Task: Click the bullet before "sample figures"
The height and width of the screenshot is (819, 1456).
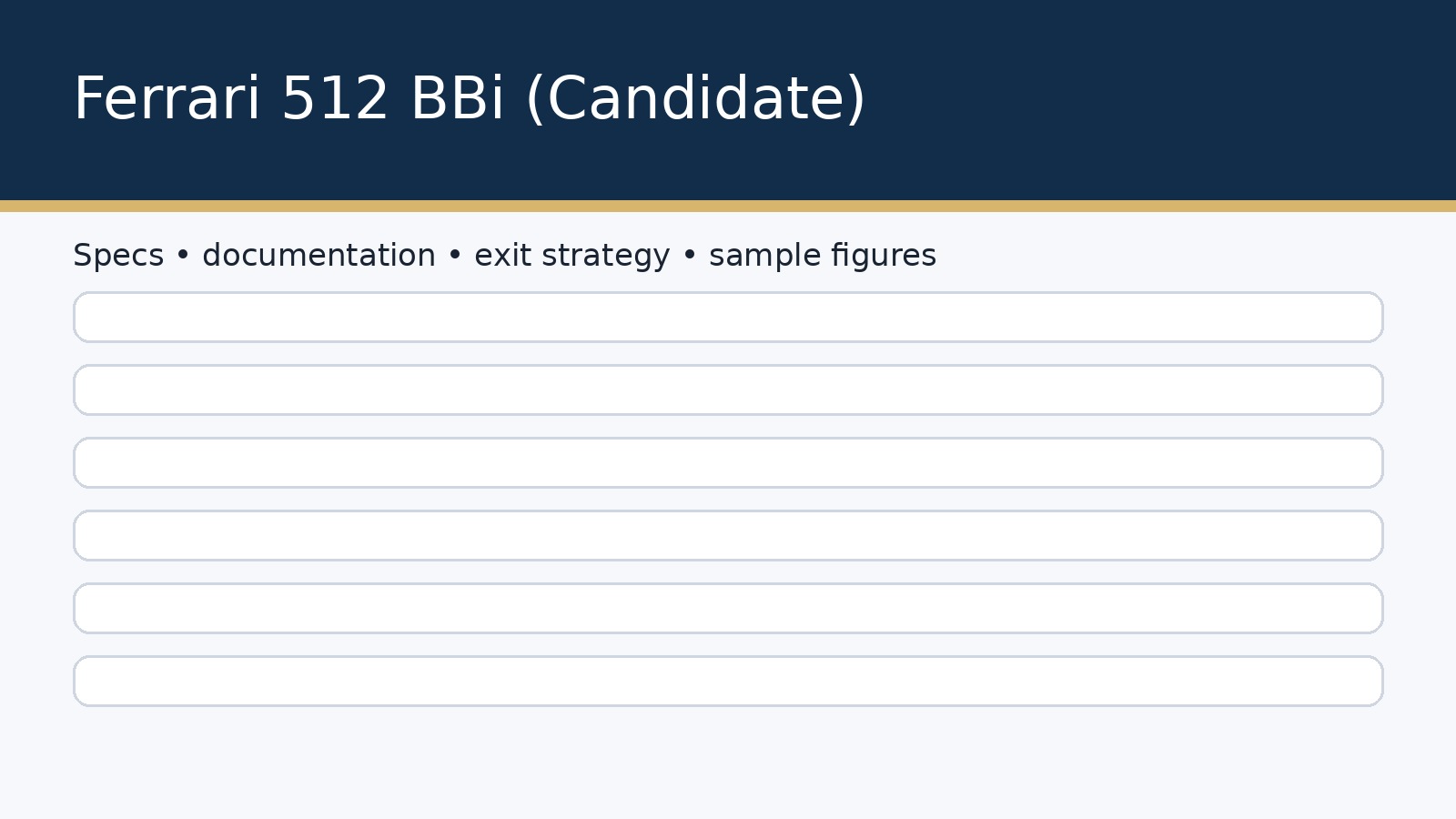Action: 690,256
